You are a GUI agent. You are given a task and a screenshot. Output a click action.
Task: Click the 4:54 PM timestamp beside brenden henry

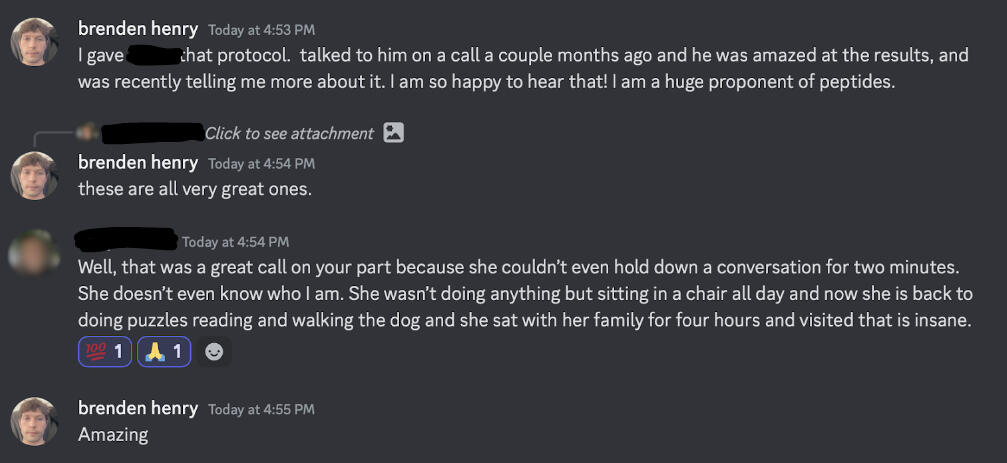pos(261,163)
